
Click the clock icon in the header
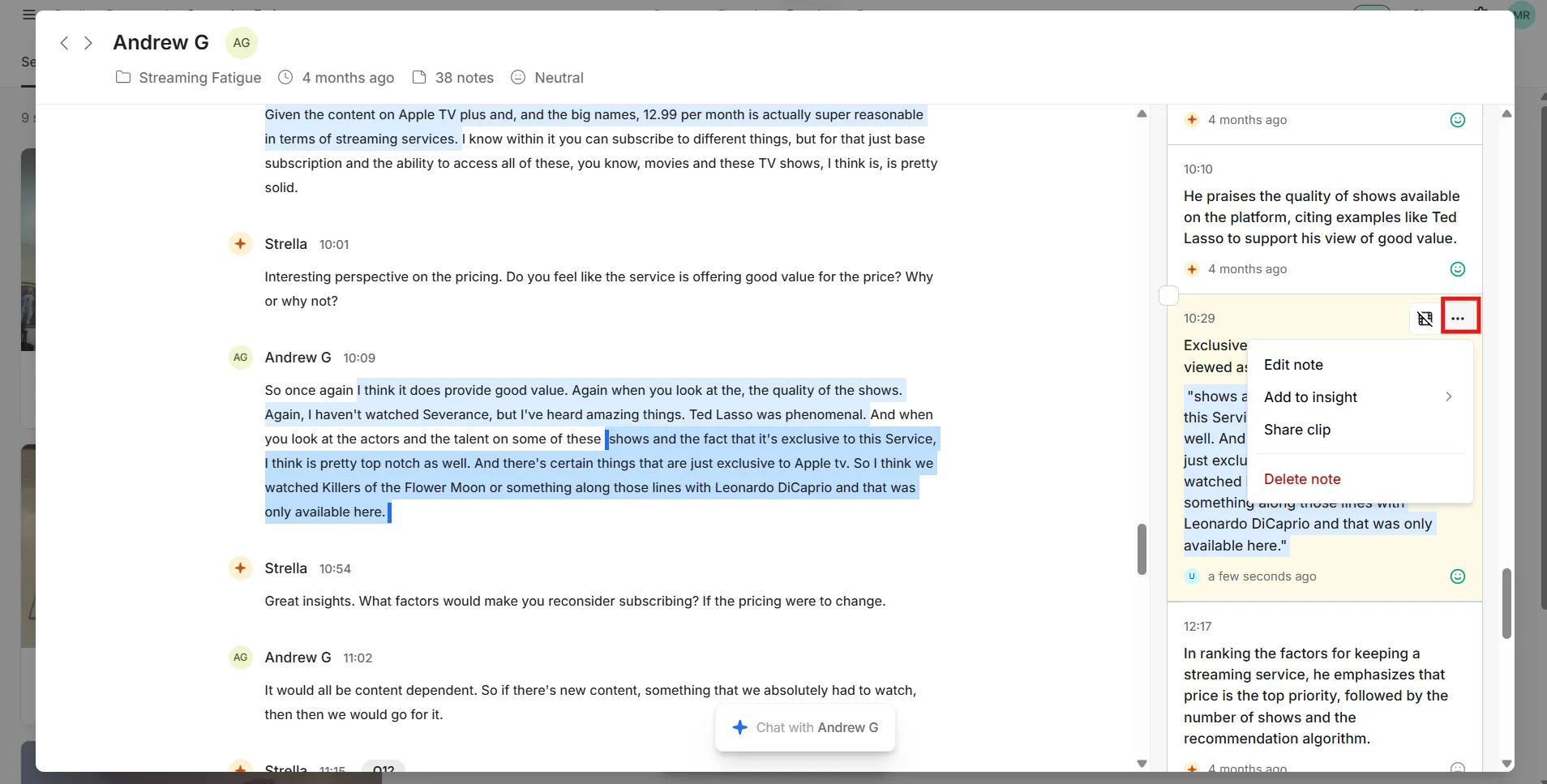285,78
